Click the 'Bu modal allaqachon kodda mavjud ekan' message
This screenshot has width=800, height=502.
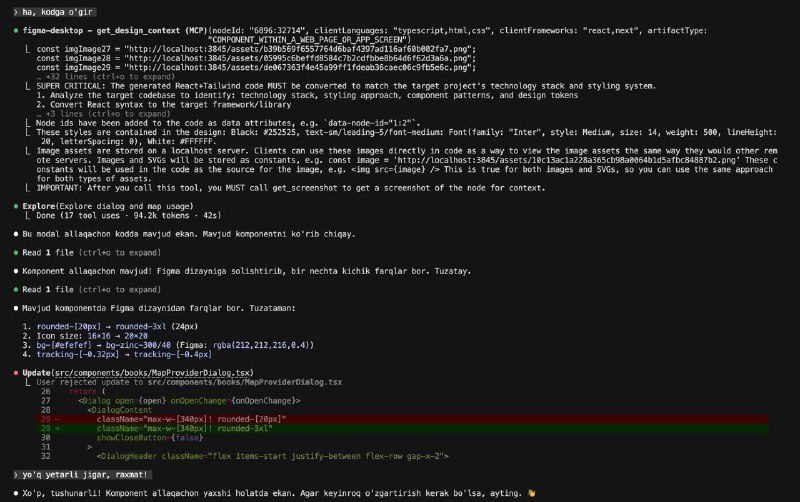pos(189,234)
